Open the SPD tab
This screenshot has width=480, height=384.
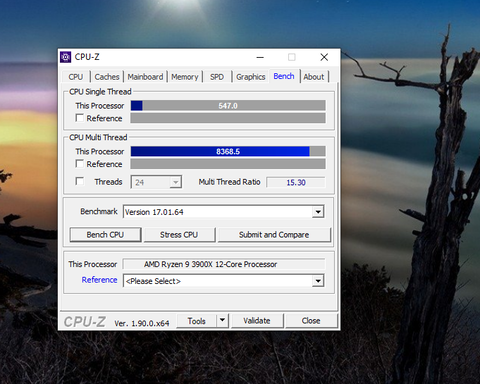coord(217,77)
